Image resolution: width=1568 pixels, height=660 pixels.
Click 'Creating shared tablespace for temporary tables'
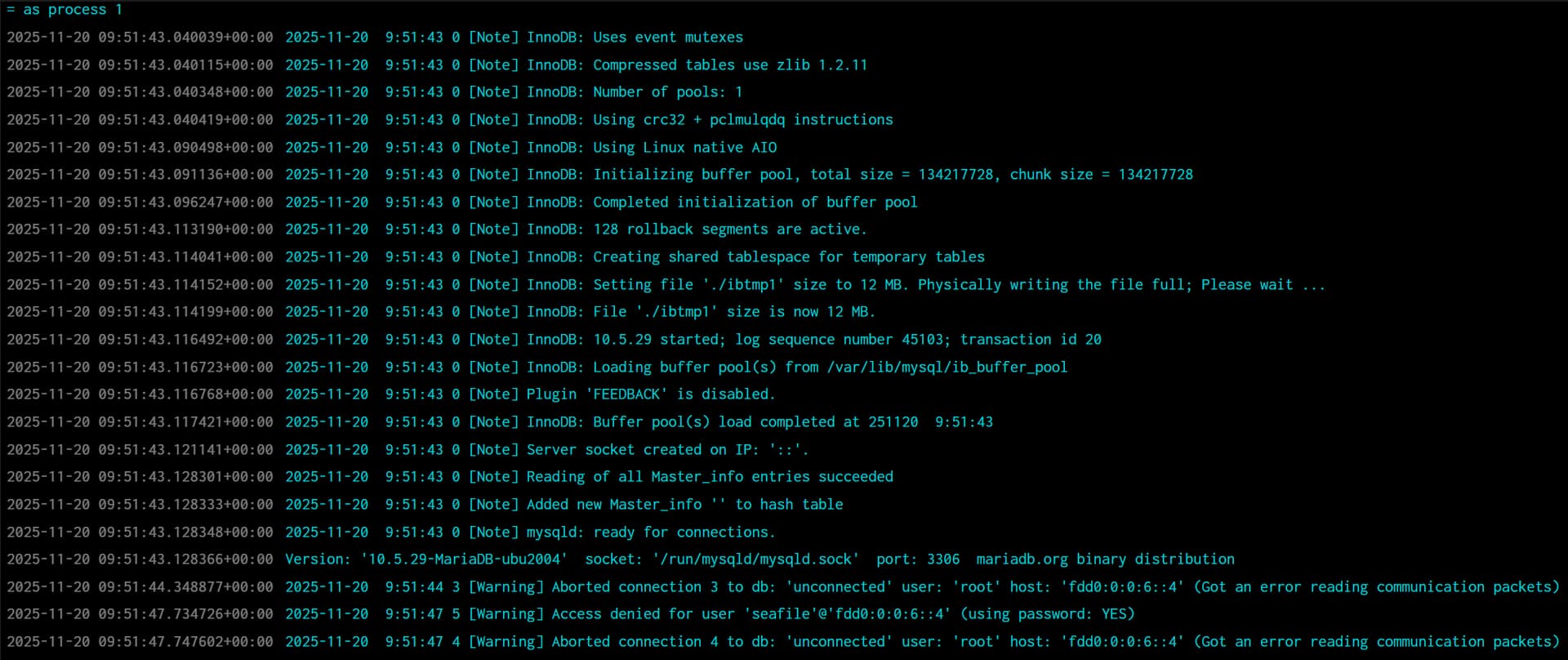point(788,257)
